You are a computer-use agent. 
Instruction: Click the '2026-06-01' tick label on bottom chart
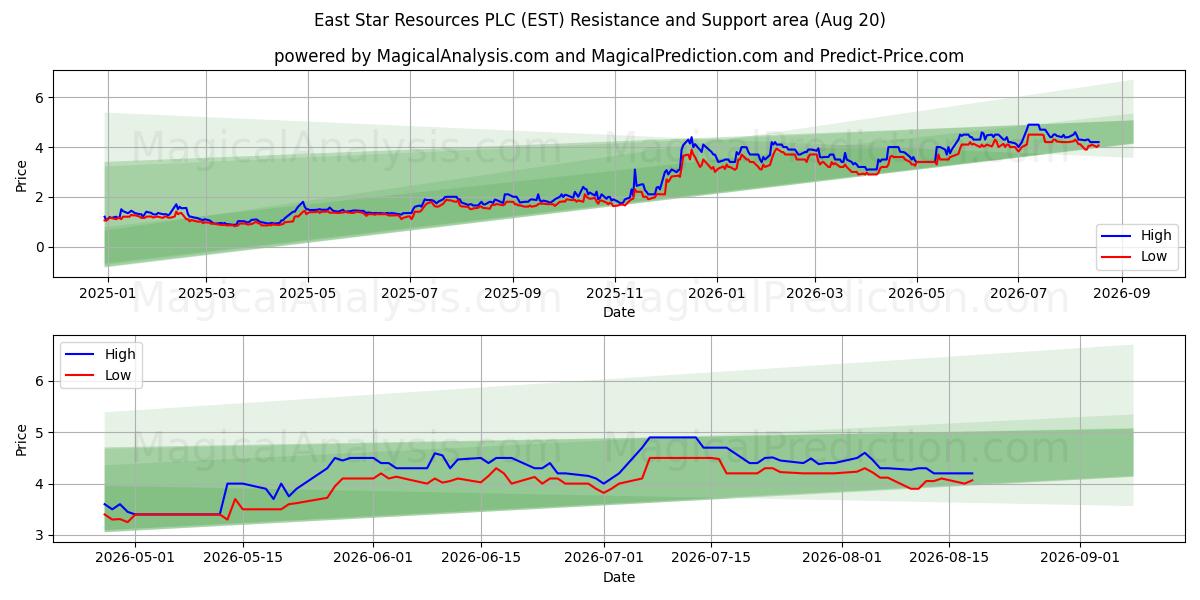[374, 558]
